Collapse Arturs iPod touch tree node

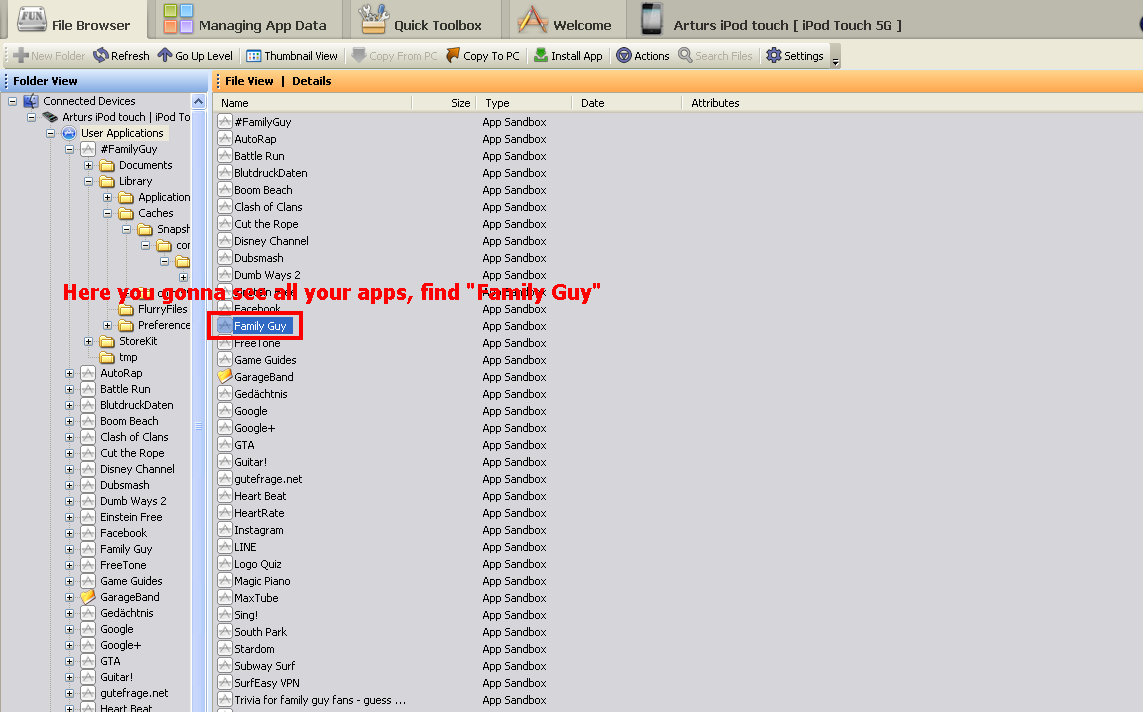(x=31, y=117)
